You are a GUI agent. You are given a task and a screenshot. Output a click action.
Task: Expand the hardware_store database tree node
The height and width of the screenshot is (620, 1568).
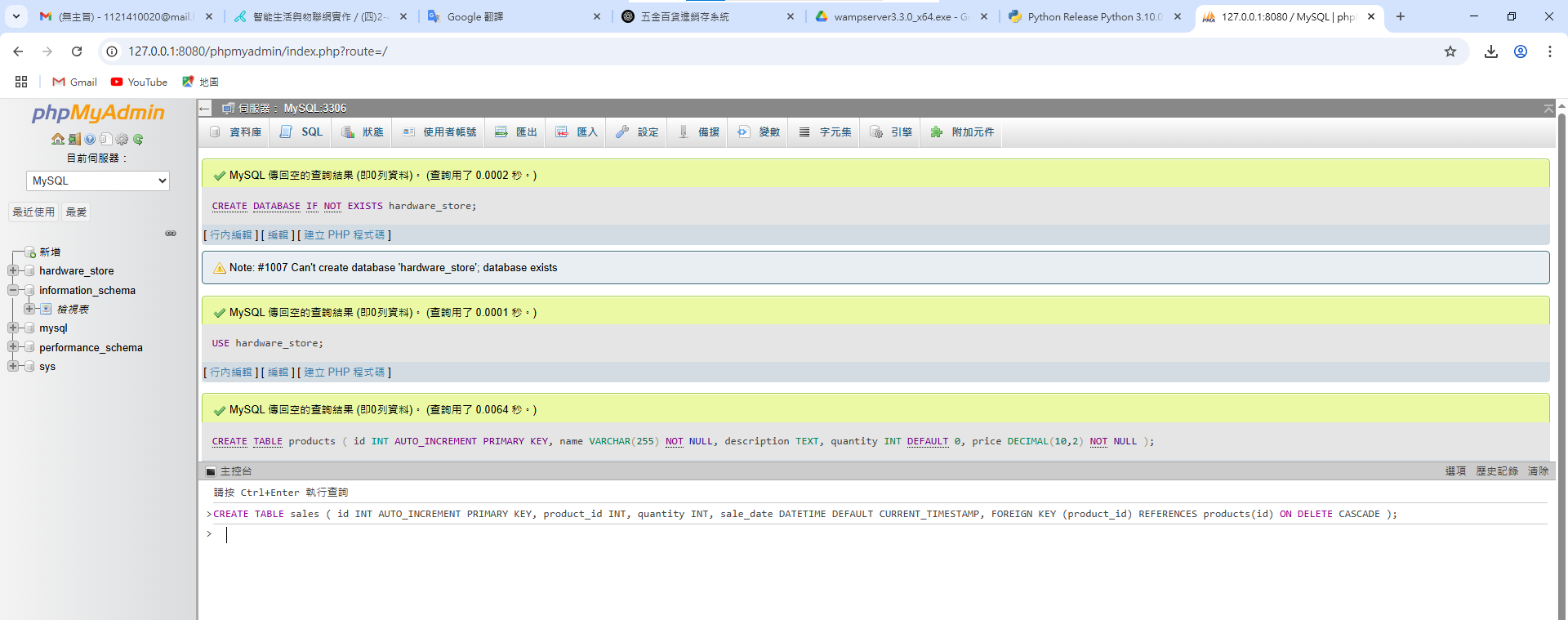[13, 270]
